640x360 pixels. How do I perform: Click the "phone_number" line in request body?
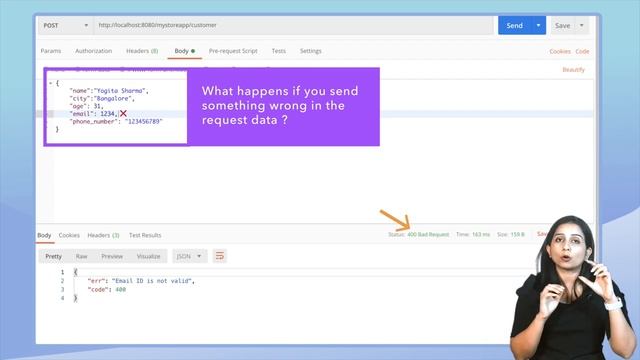click(x=116, y=122)
